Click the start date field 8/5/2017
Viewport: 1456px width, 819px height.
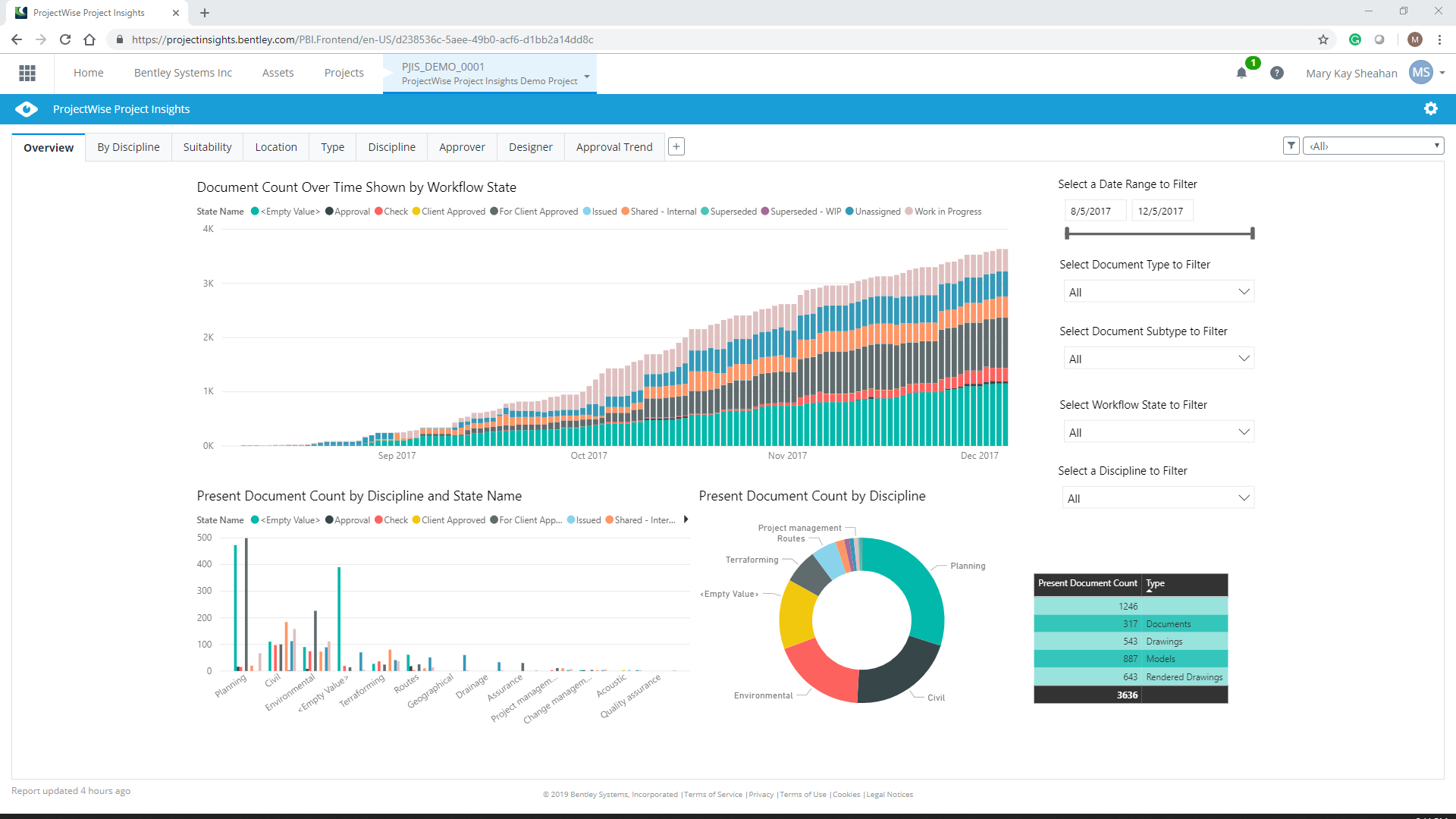1095,211
